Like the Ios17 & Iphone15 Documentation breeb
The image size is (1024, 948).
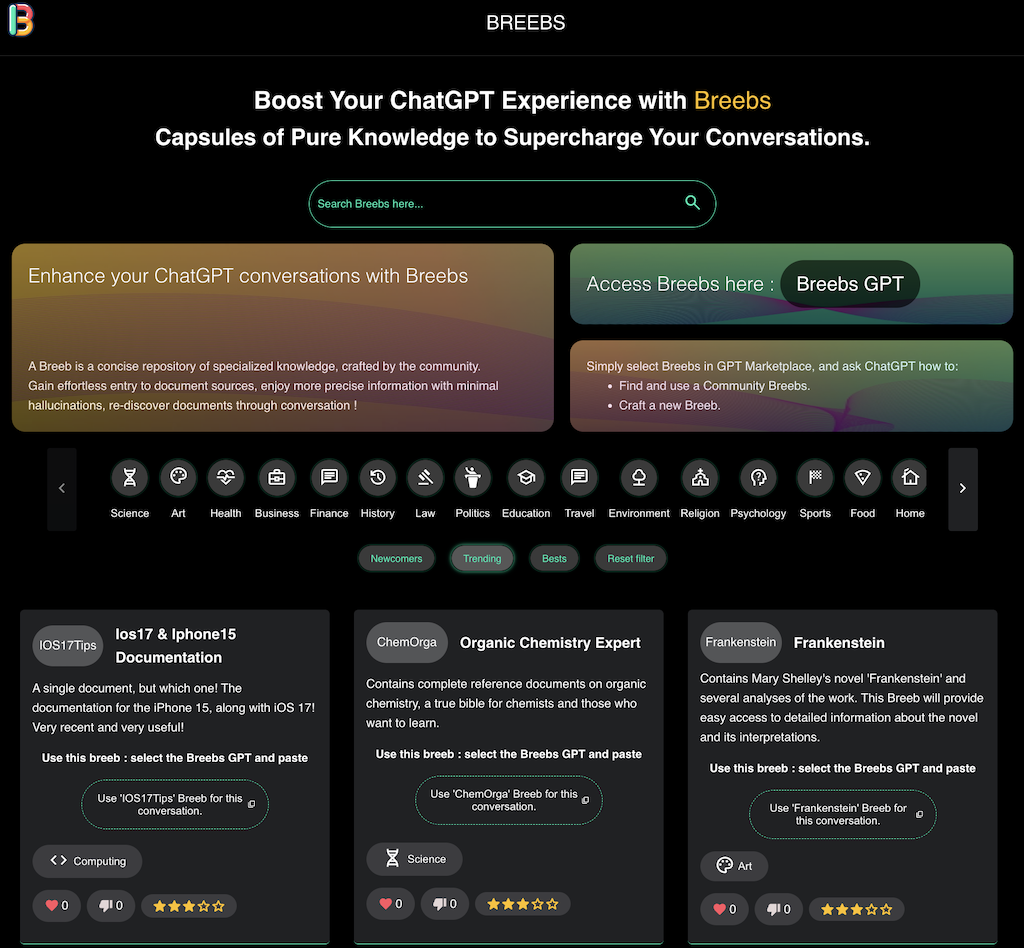57,906
